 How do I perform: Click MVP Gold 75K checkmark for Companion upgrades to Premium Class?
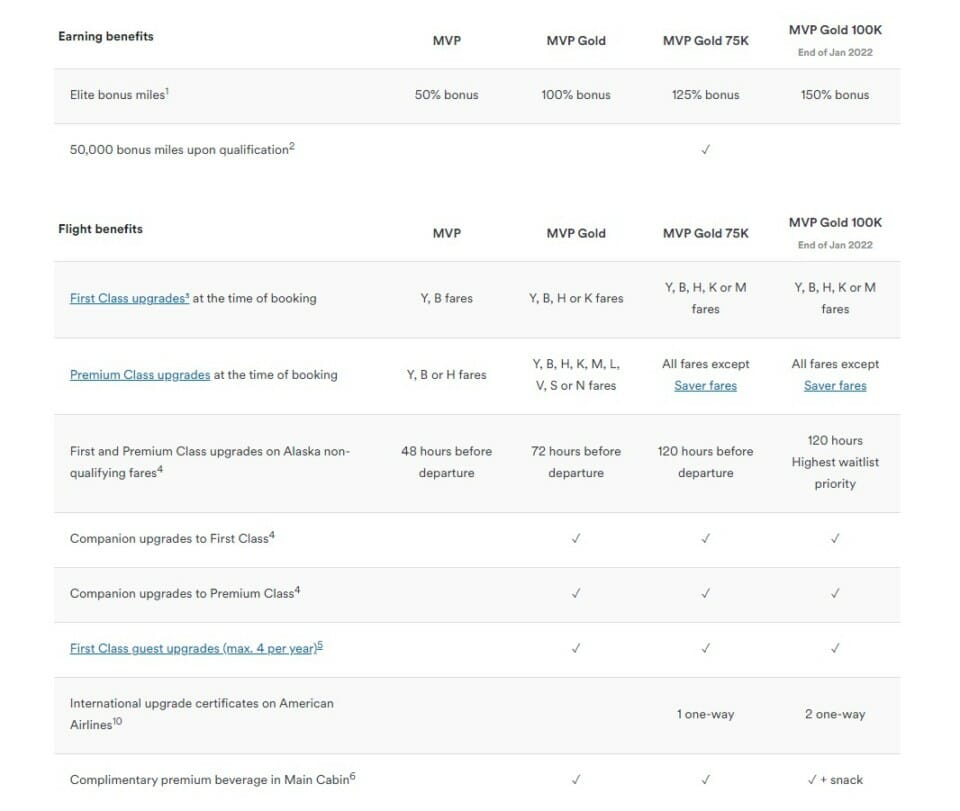[x=705, y=593]
